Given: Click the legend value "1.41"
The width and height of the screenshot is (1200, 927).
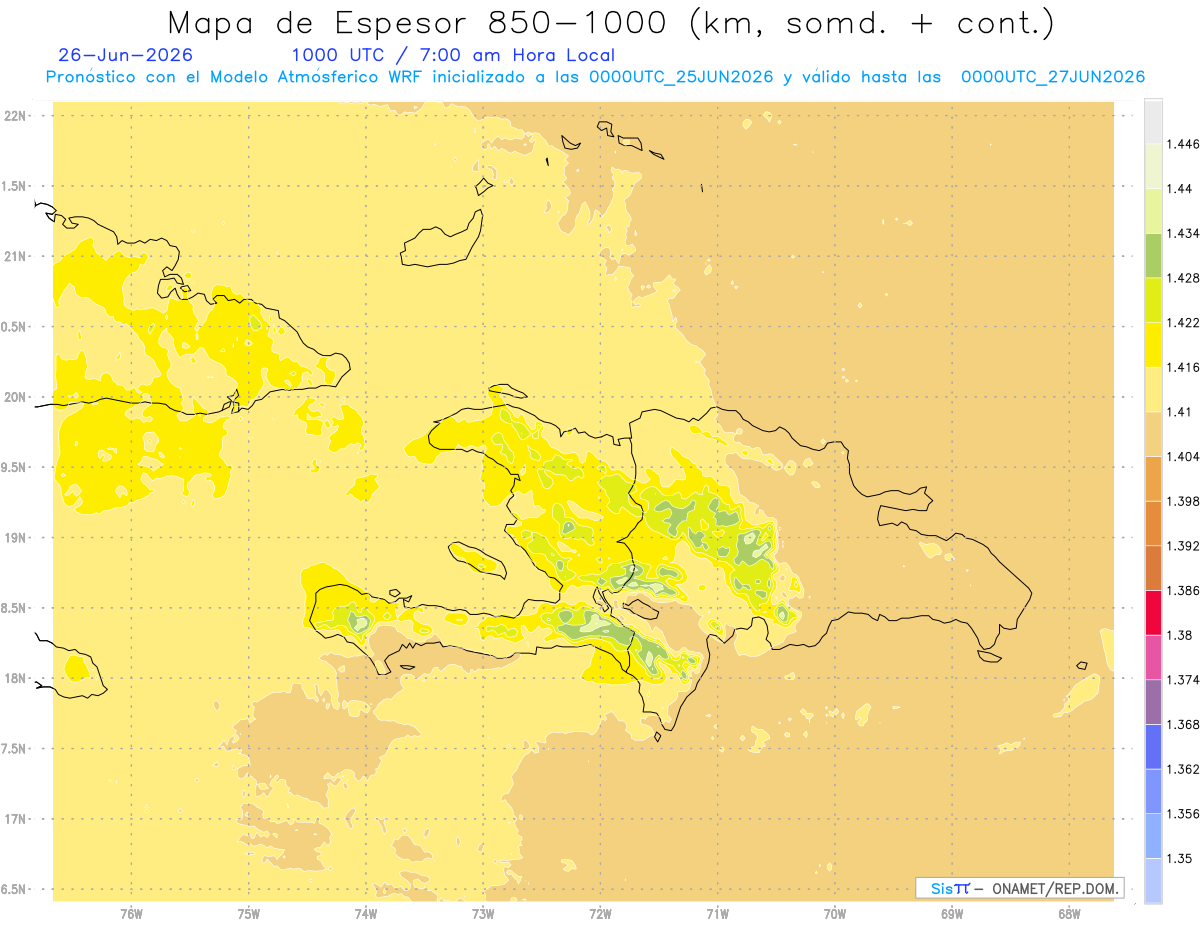Looking at the screenshot, I should pyautogui.click(x=1179, y=412).
